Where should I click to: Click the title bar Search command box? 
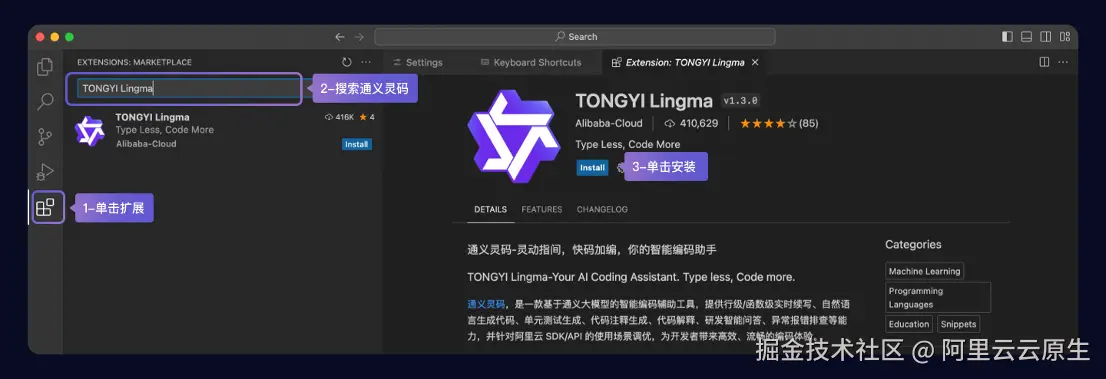[x=575, y=37]
